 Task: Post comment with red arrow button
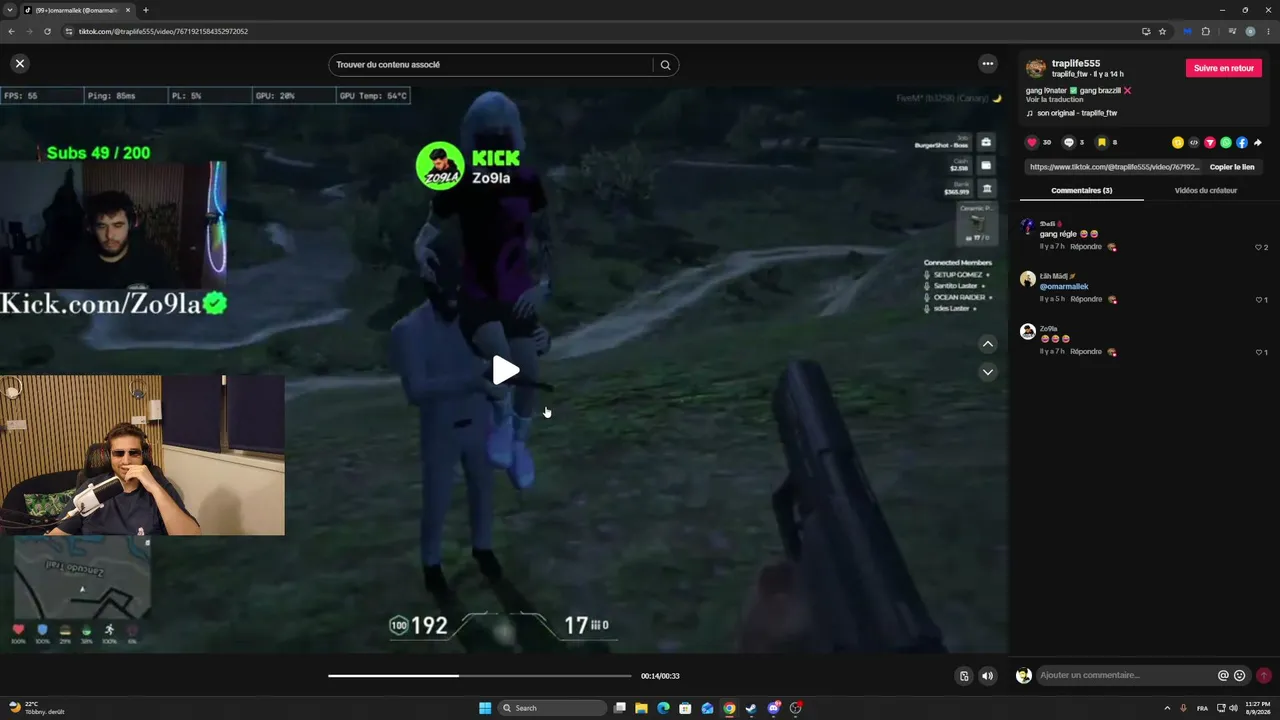(1264, 676)
